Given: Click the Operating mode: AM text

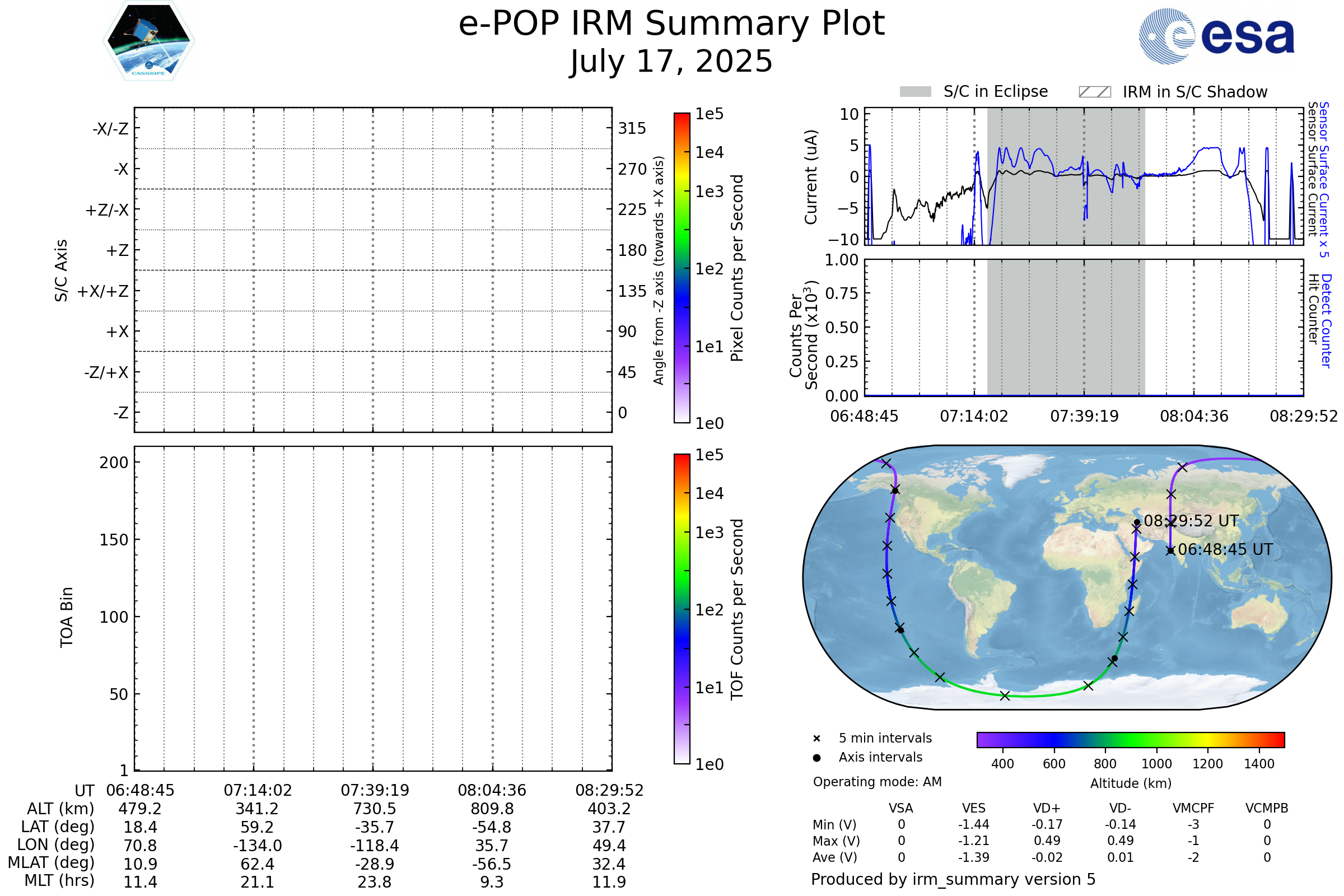Looking at the screenshot, I should pyautogui.click(x=877, y=782).
